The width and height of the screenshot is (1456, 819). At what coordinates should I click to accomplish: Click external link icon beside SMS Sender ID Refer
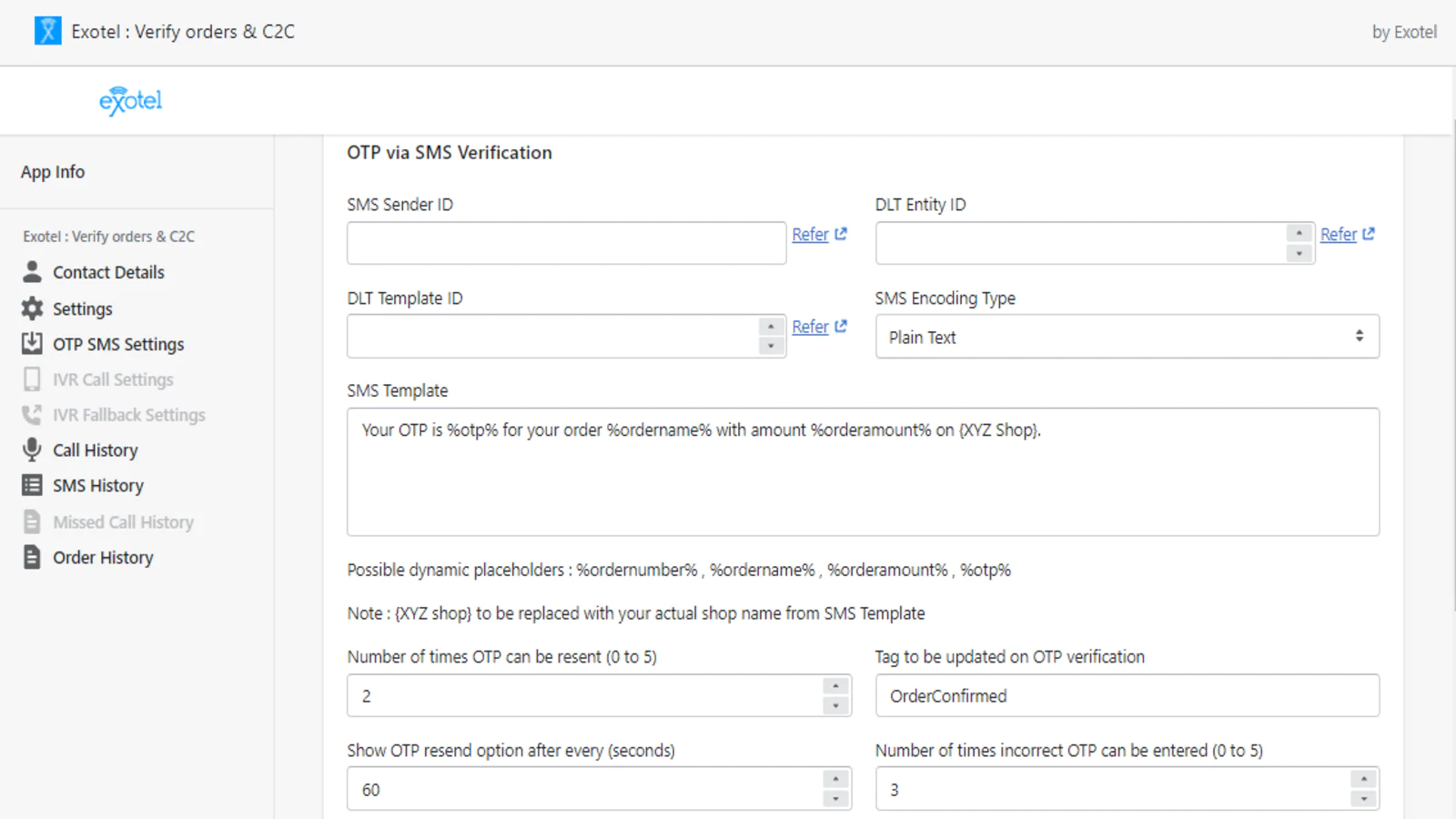click(x=841, y=234)
